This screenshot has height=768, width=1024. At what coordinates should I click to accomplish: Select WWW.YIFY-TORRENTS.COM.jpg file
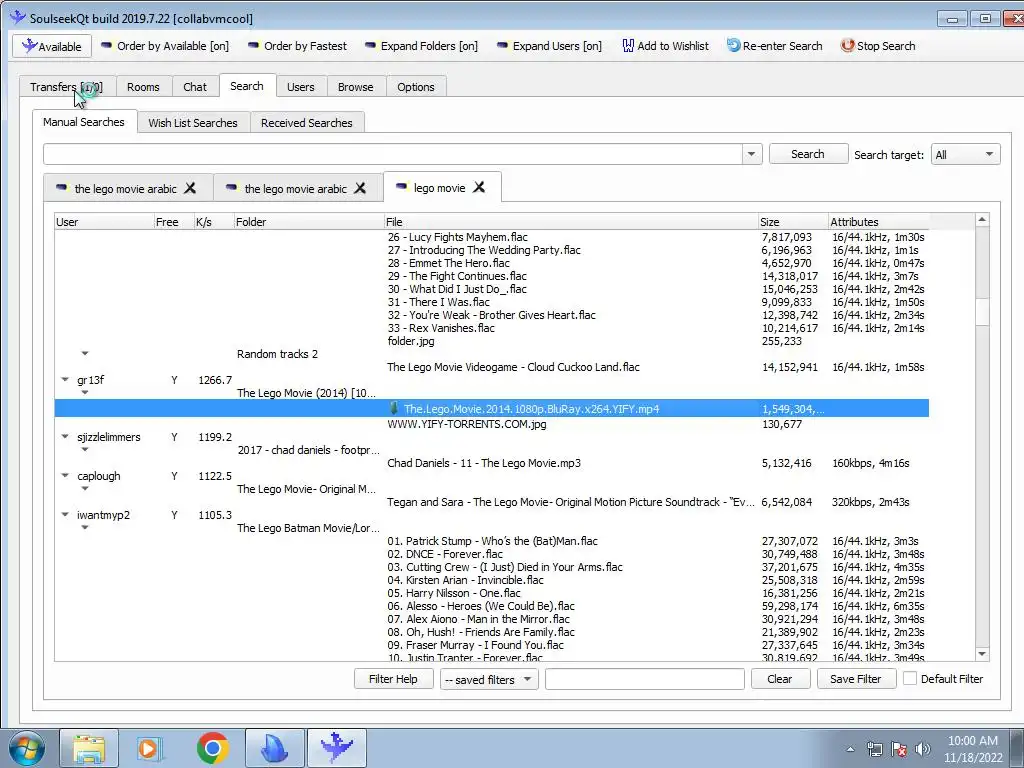466,424
